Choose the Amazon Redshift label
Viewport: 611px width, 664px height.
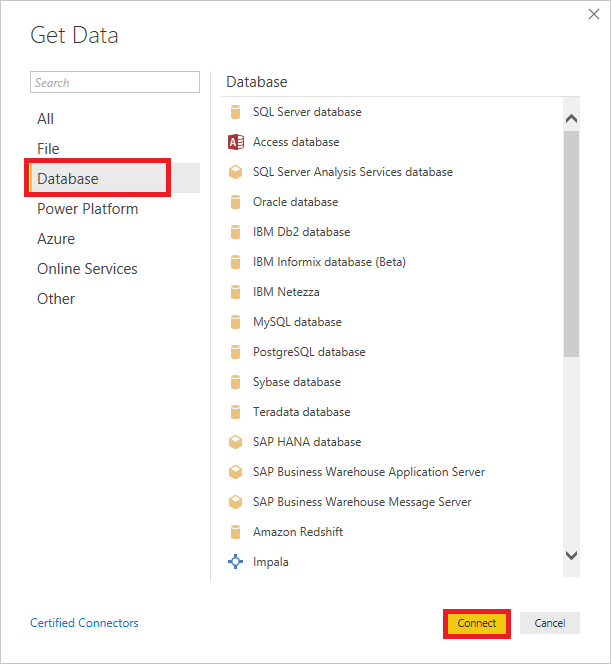pyautogui.click(x=298, y=532)
